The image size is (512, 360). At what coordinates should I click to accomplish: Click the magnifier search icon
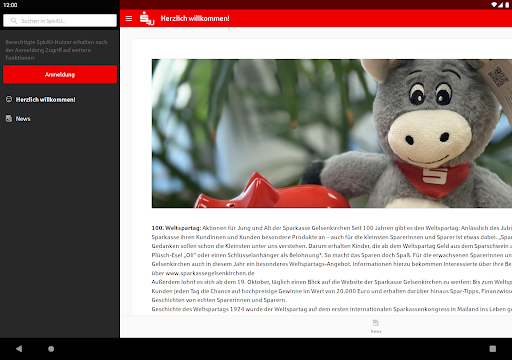(x=14, y=21)
